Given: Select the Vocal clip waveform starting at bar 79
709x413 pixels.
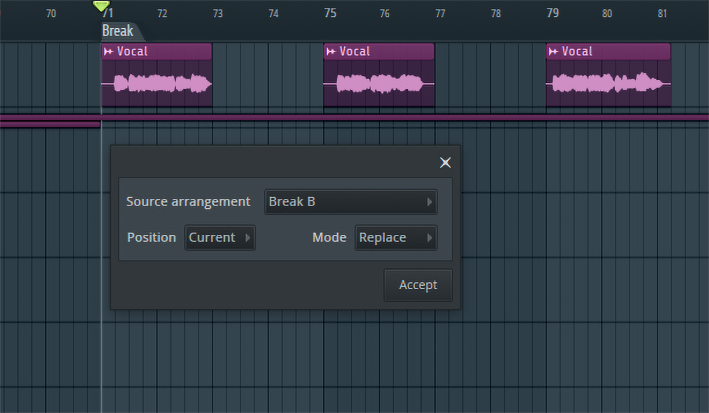Looking at the screenshot, I should (608, 85).
